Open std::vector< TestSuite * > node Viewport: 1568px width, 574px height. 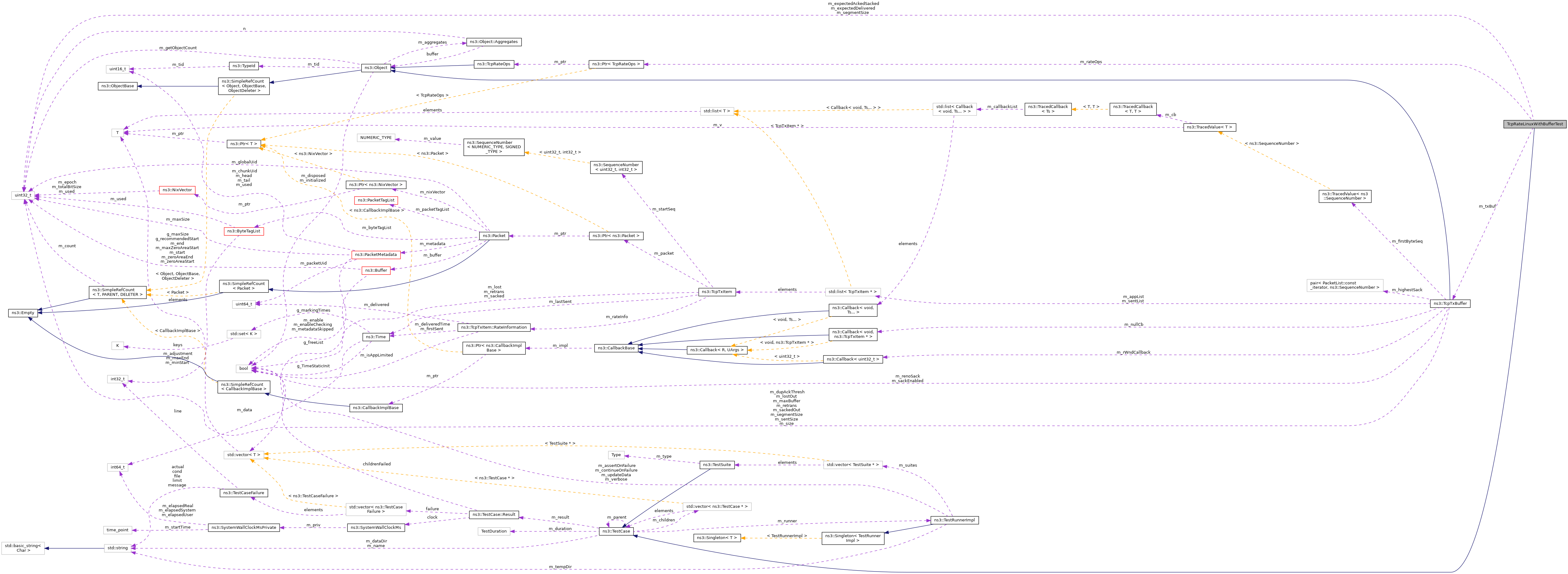[852, 465]
